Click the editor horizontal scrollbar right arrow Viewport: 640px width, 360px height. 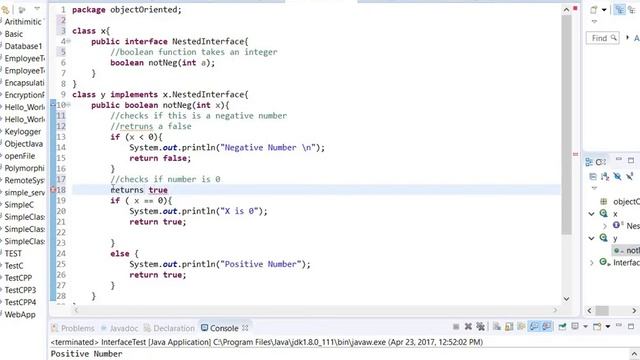coord(555,310)
